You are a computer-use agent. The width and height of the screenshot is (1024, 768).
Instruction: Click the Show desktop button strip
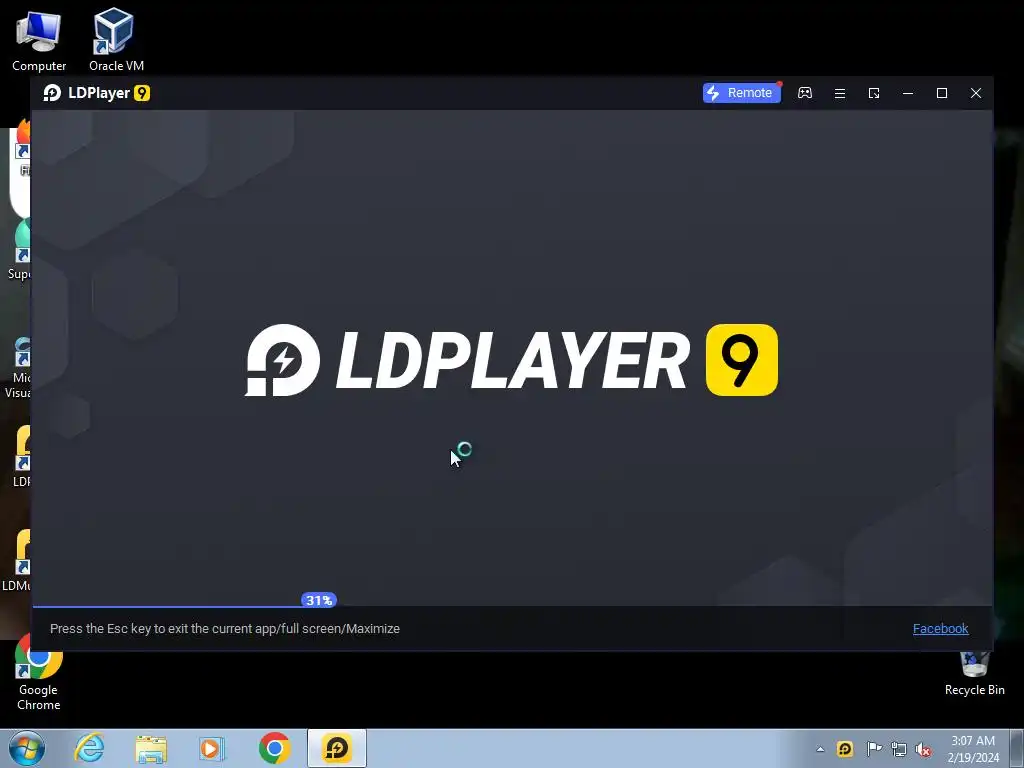1017,748
